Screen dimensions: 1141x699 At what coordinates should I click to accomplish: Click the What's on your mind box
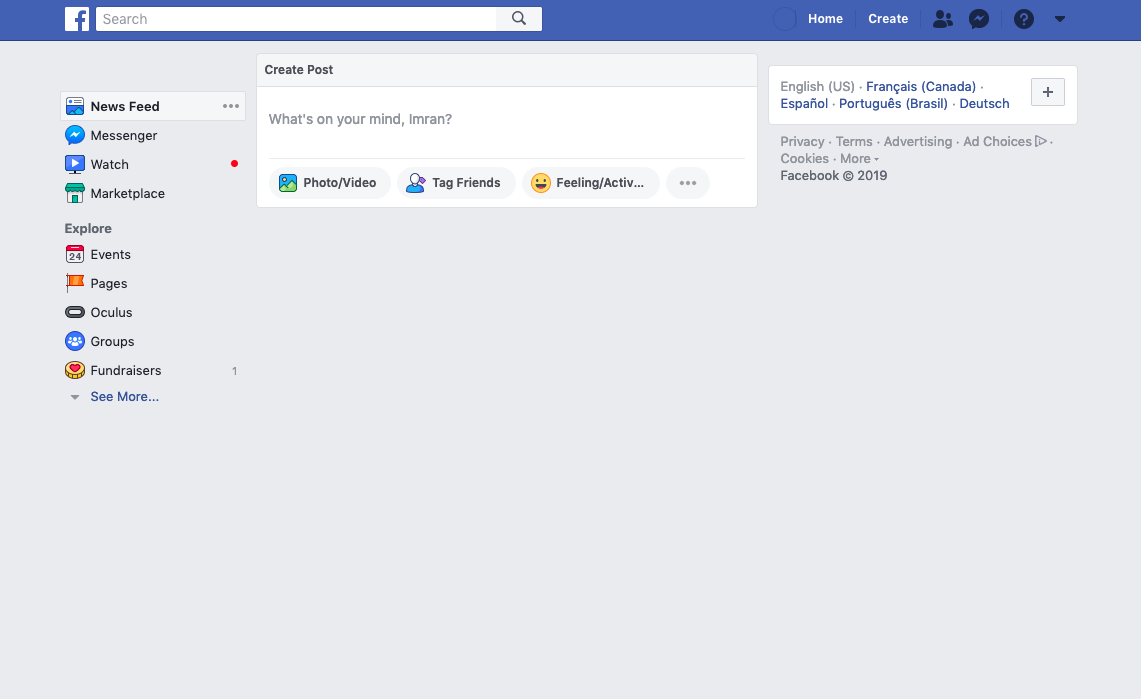(506, 119)
